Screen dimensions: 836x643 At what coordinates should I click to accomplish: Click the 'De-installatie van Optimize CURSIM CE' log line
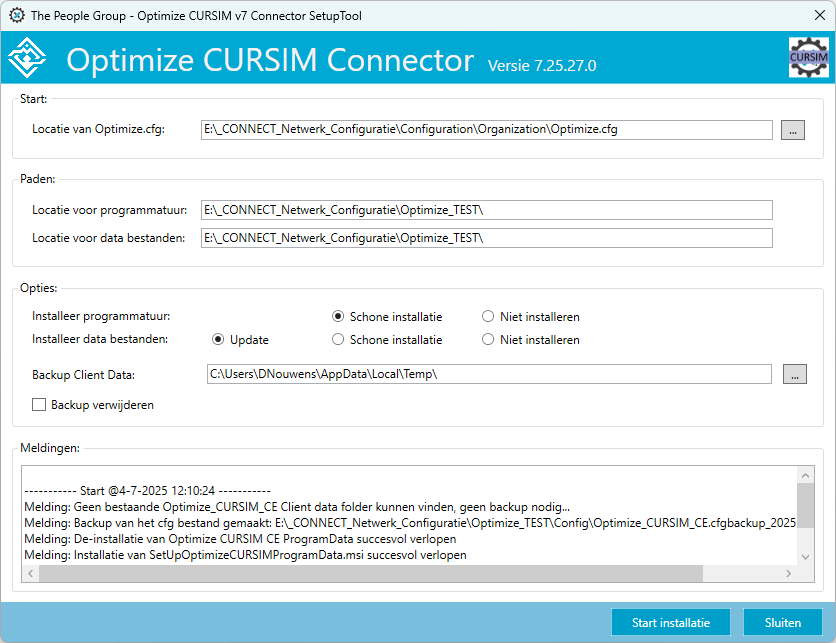(x=240, y=539)
